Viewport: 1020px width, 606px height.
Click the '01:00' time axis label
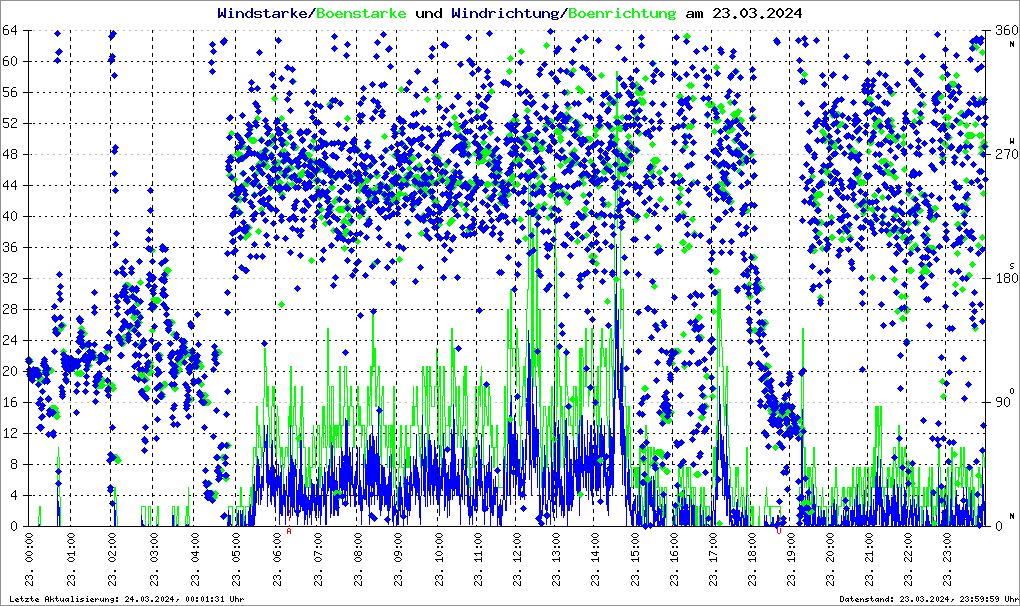coord(71,549)
